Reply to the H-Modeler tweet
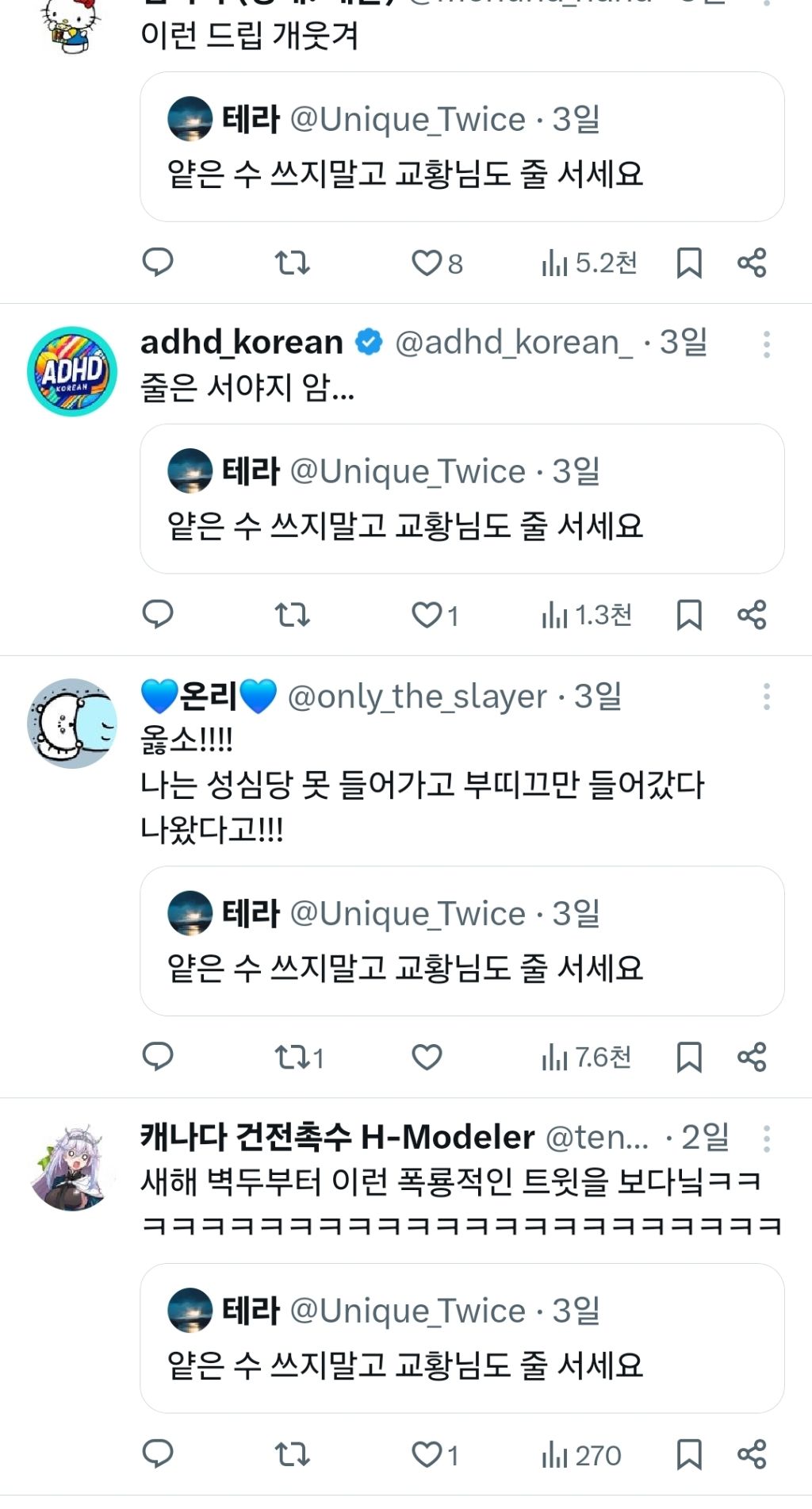Image resolution: width=812 pixels, height=1509 pixels. click(x=157, y=1453)
